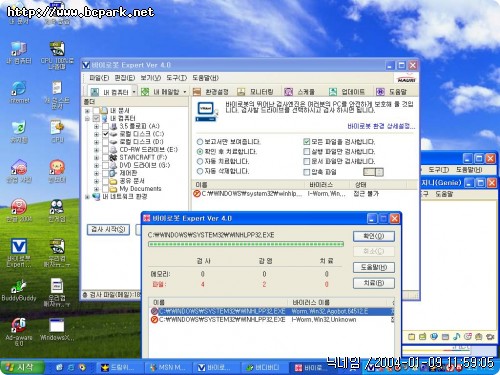The image size is (500, 375).
Task: Open the 도구(T) menu in ViRobot
Action: coord(176,78)
